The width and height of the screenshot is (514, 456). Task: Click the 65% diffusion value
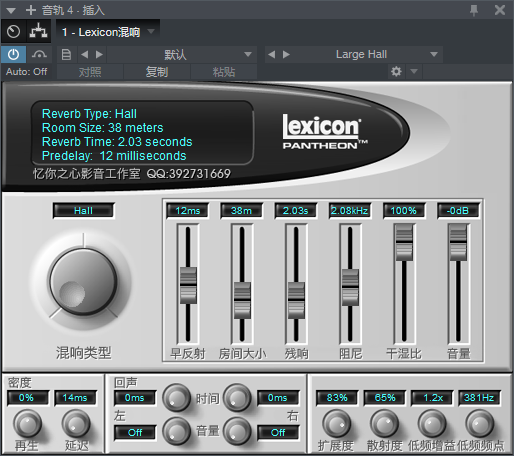(385, 398)
